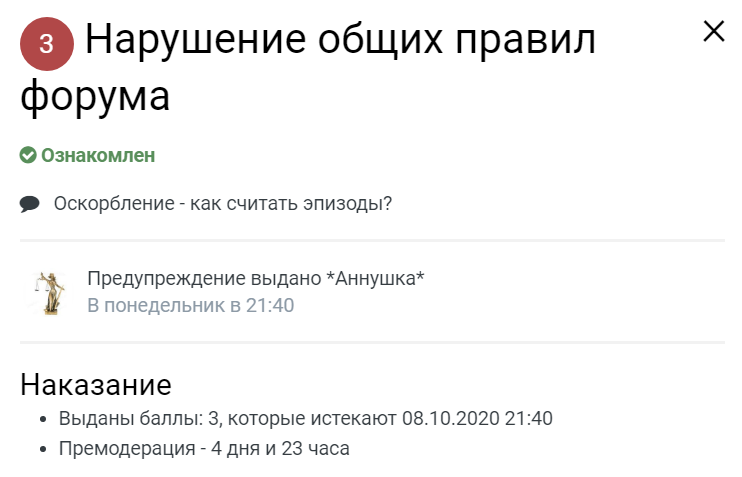Click the divider line above 'Наказание'
Viewport: 742px width, 477px height.
[372, 342]
